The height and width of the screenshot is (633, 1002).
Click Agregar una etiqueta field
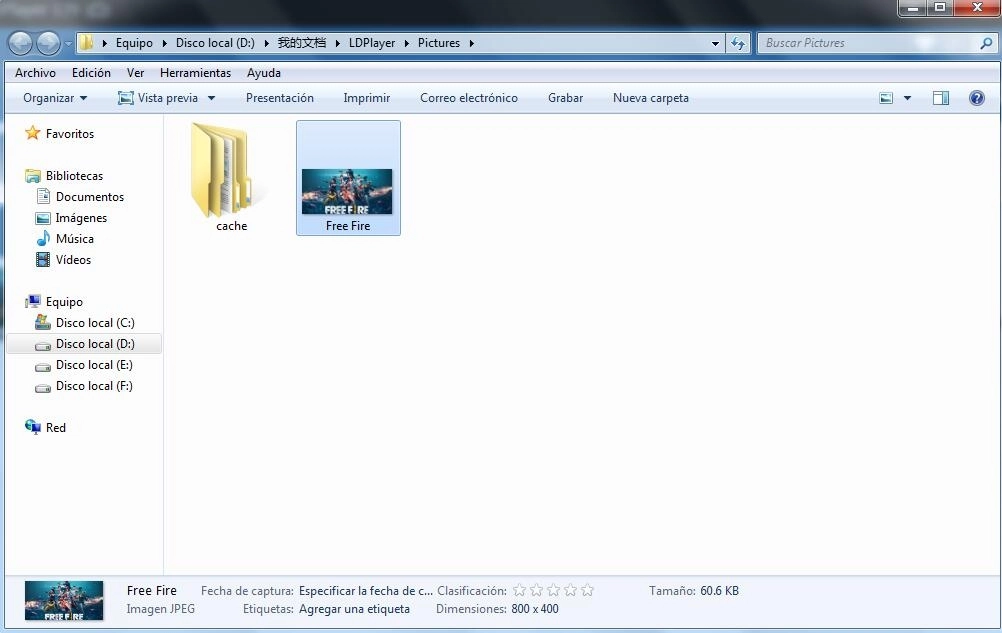[x=354, y=609]
